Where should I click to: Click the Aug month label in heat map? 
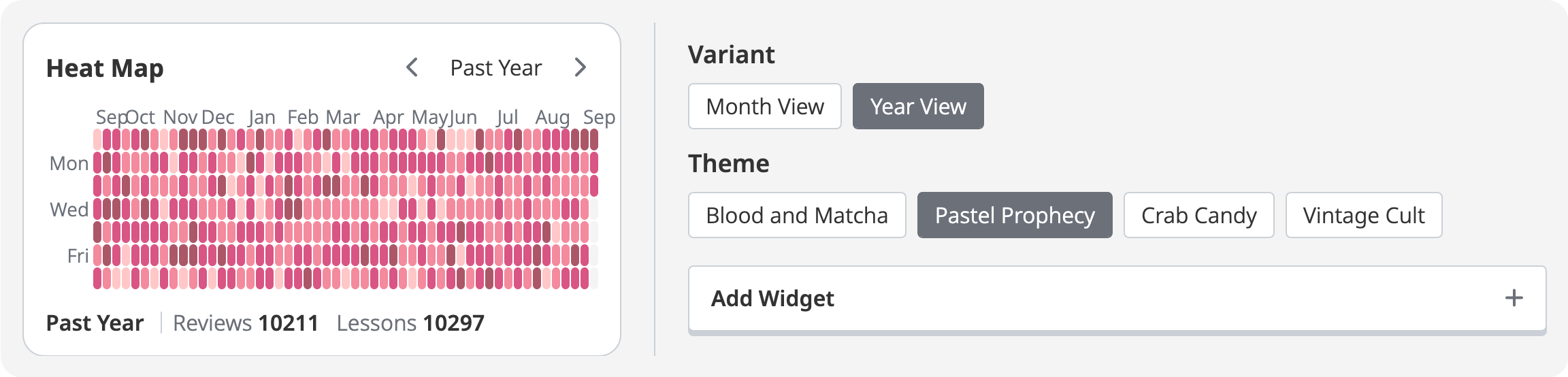[552, 117]
